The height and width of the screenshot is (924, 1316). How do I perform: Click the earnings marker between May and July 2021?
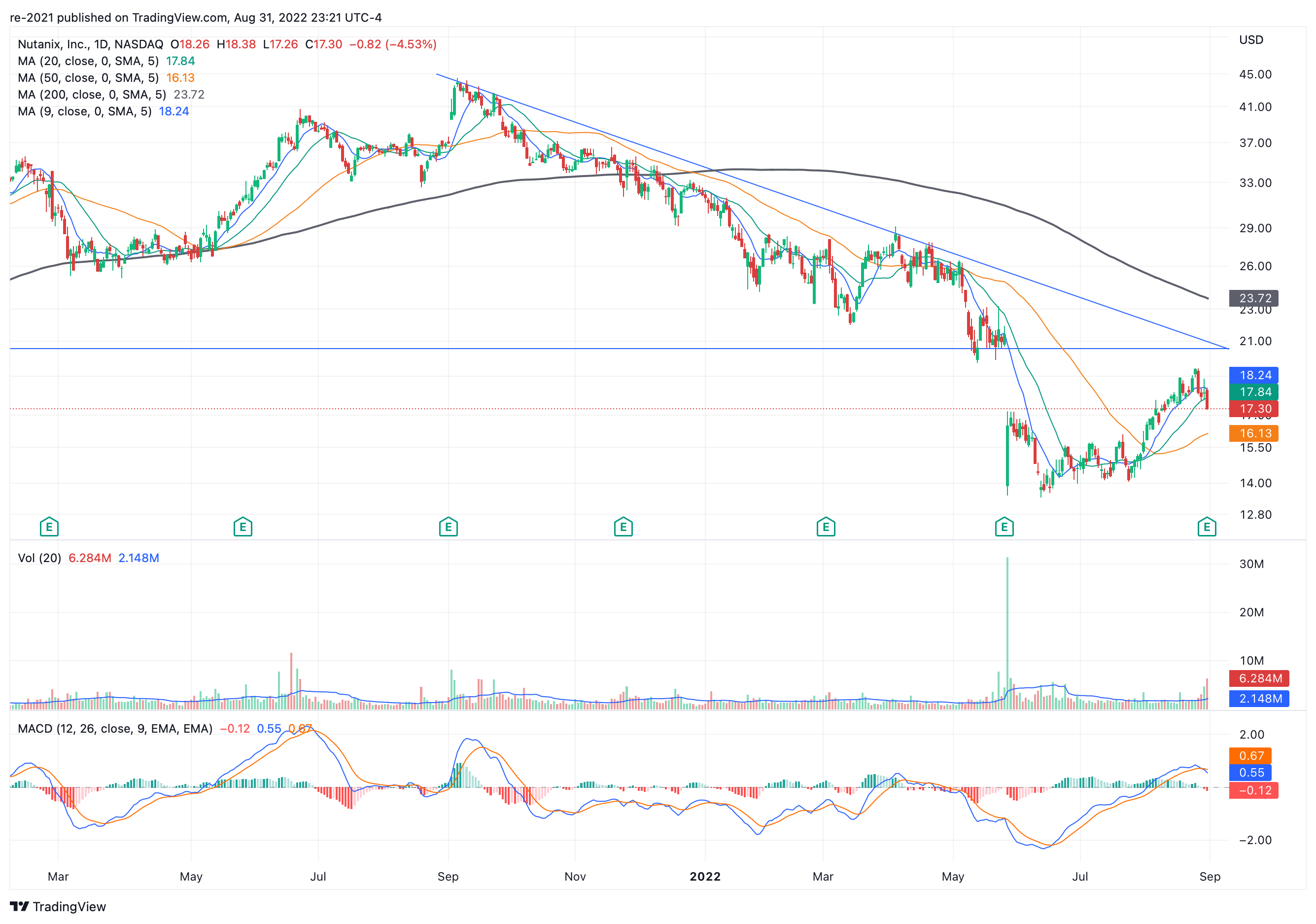click(243, 527)
